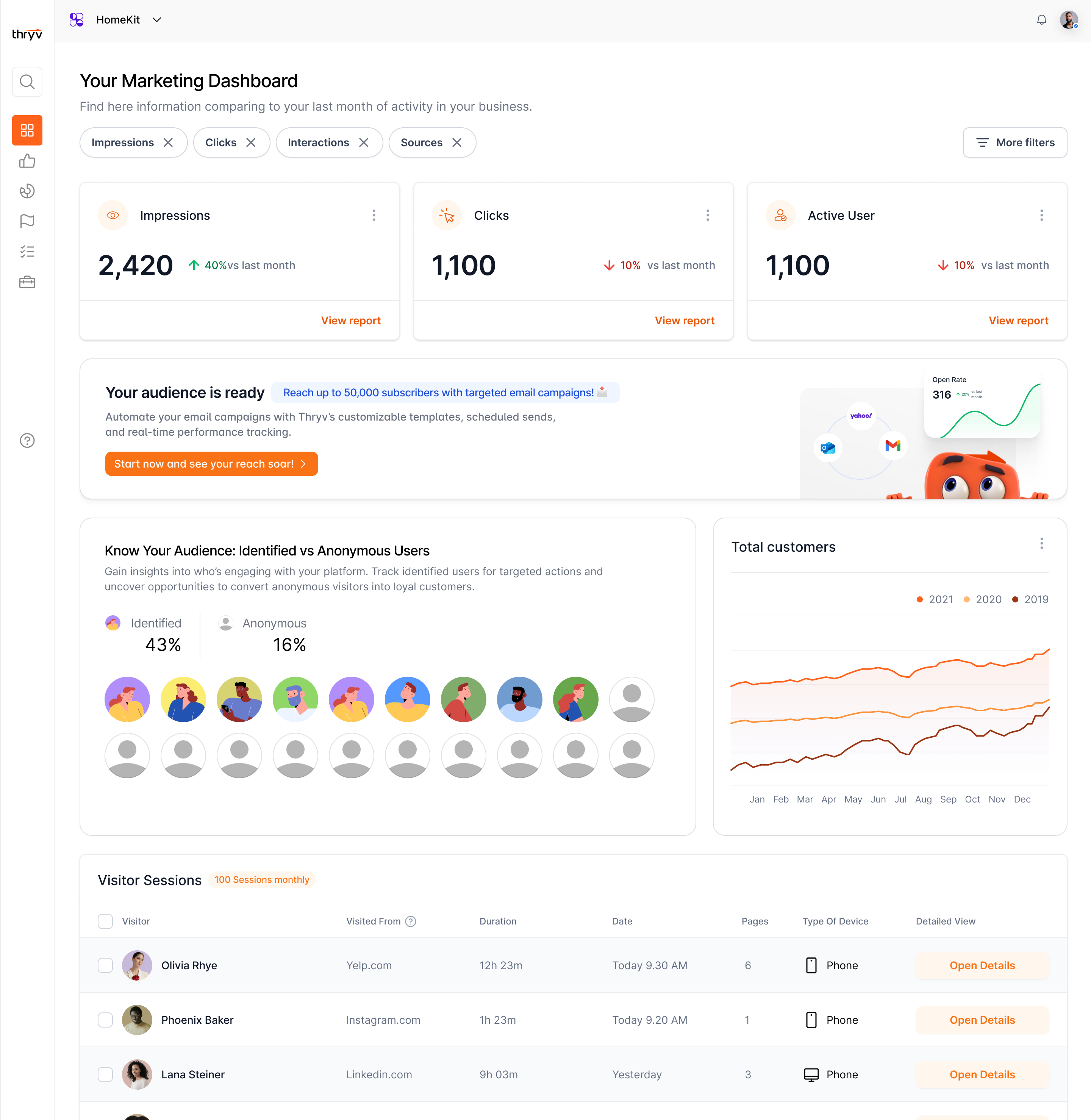Open the pie chart analytics sidebar icon
Viewport: 1091px width, 1120px height.
[x=27, y=191]
